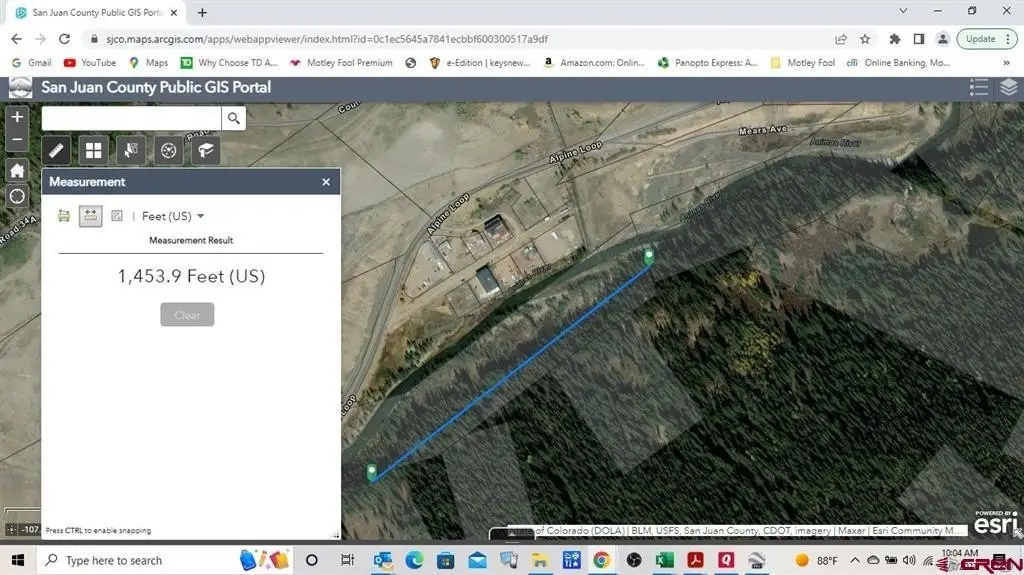Image resolution: width=1024 pixels, height=575 pixels.
Task: Open the Layer List icon
Action: coord(1008,88)
